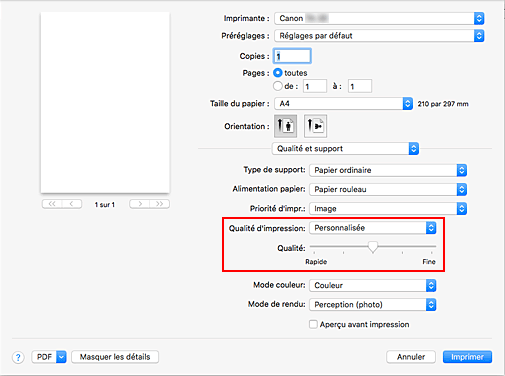505x376 pixels.
Task: Enable Aperçu avant impression checkbox
Action: click(313, 324)
